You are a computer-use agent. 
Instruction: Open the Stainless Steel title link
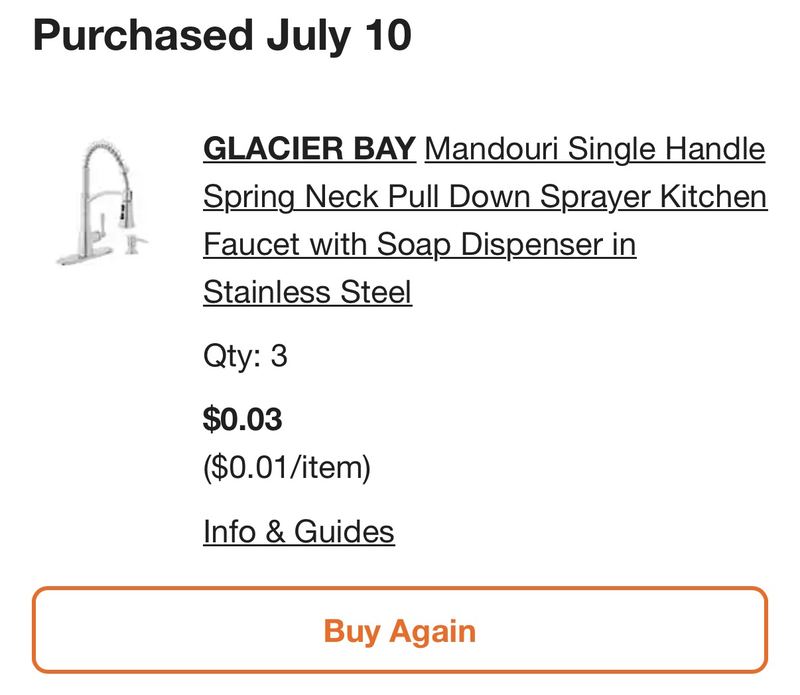click(x=307, y=292)
